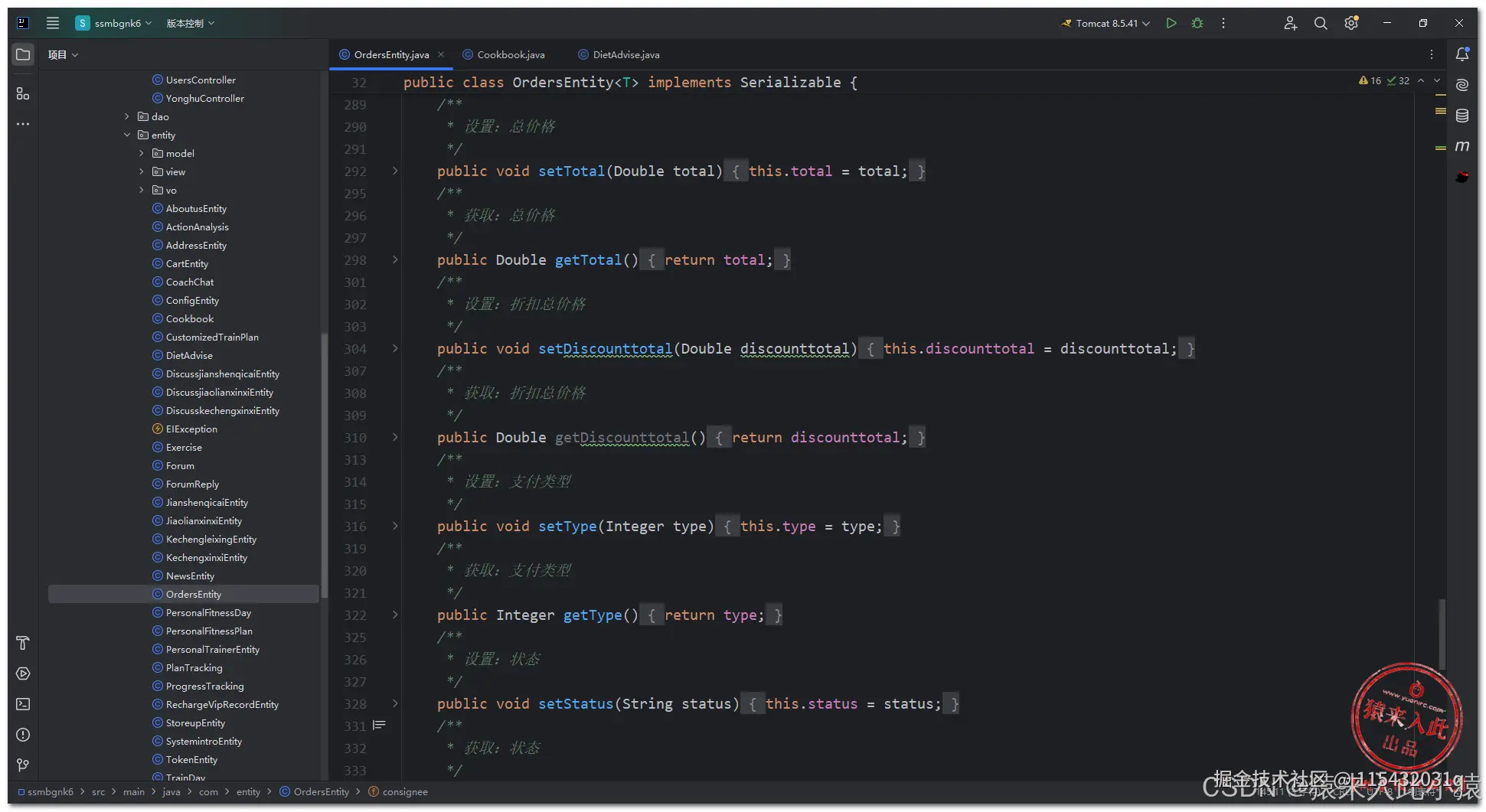The width and height of the screenshot is (1486, 812).
Task: Unfold the getDiscounttotal method body
Action: coord(395,437)
